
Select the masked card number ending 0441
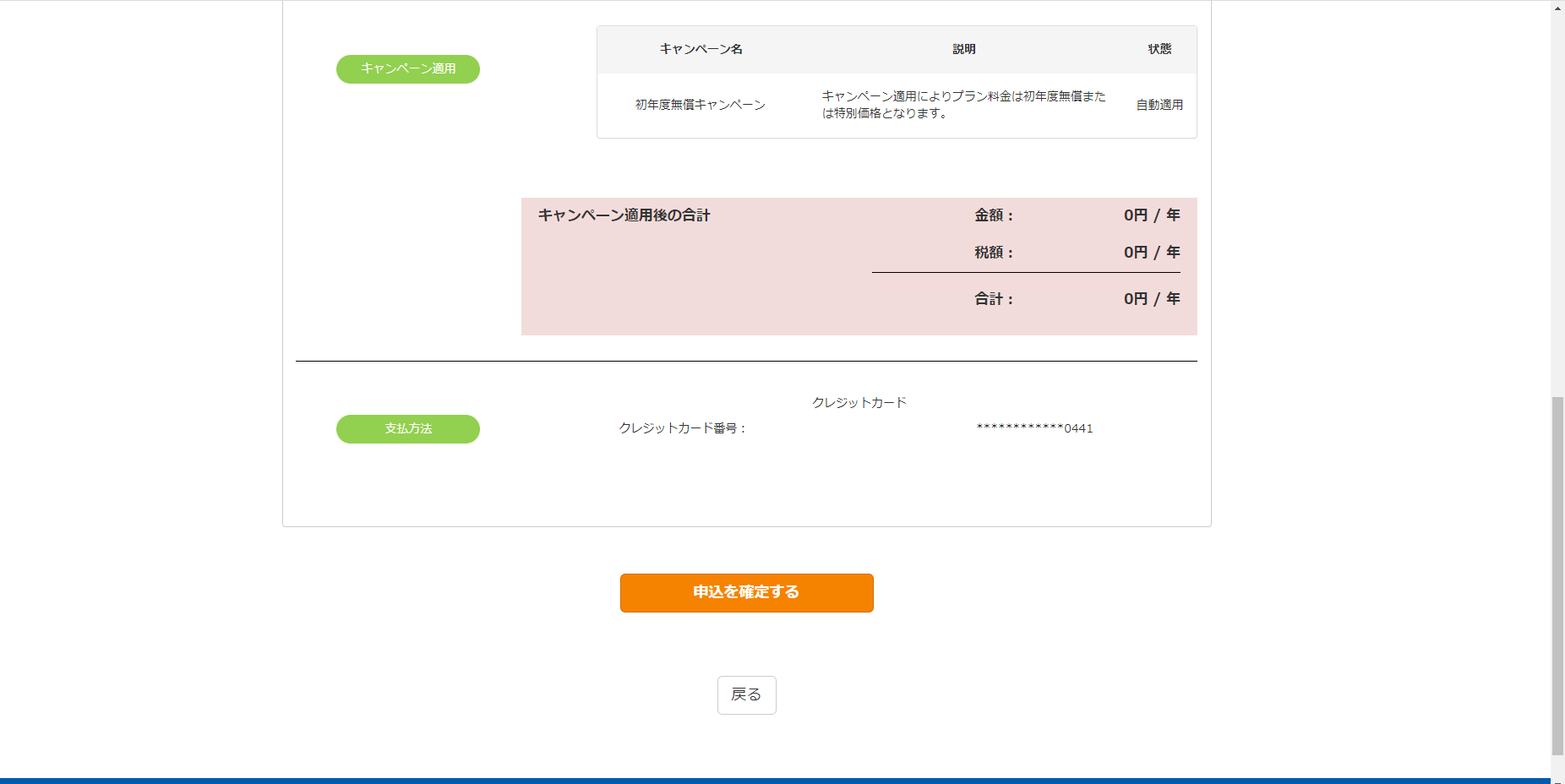[x=1034, y=428]
